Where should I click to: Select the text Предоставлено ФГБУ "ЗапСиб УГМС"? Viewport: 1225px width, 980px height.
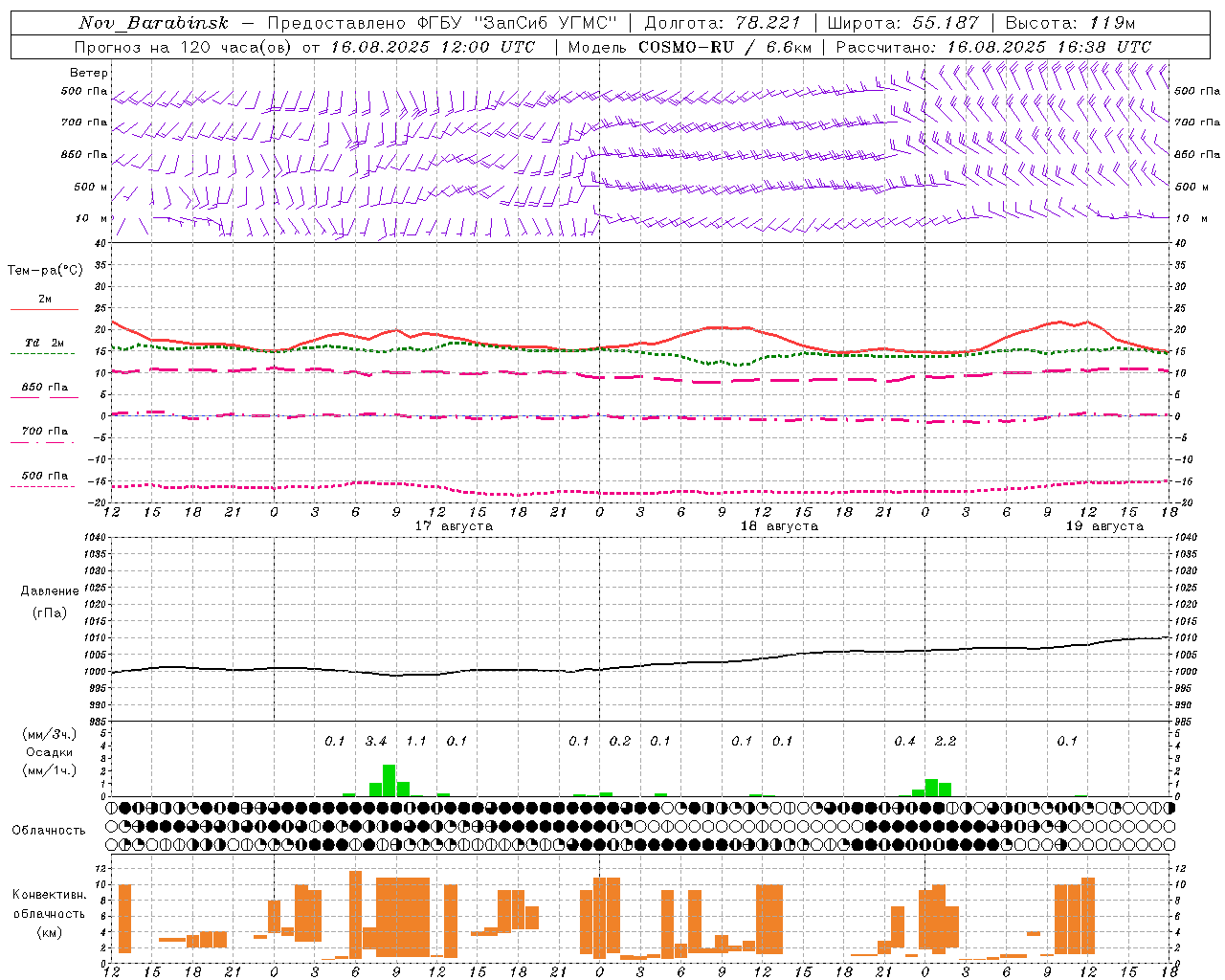tap(443, 23)
